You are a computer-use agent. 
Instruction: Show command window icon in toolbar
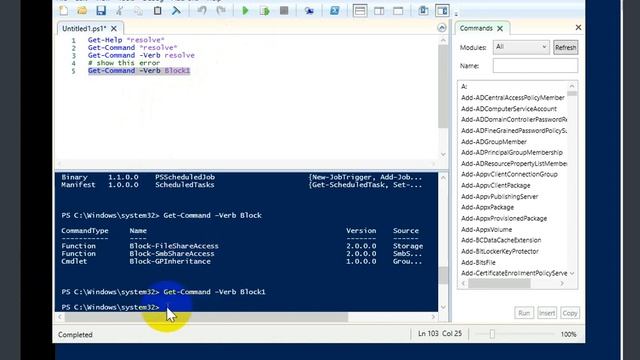pyautogui.click(x=423, y=10)
